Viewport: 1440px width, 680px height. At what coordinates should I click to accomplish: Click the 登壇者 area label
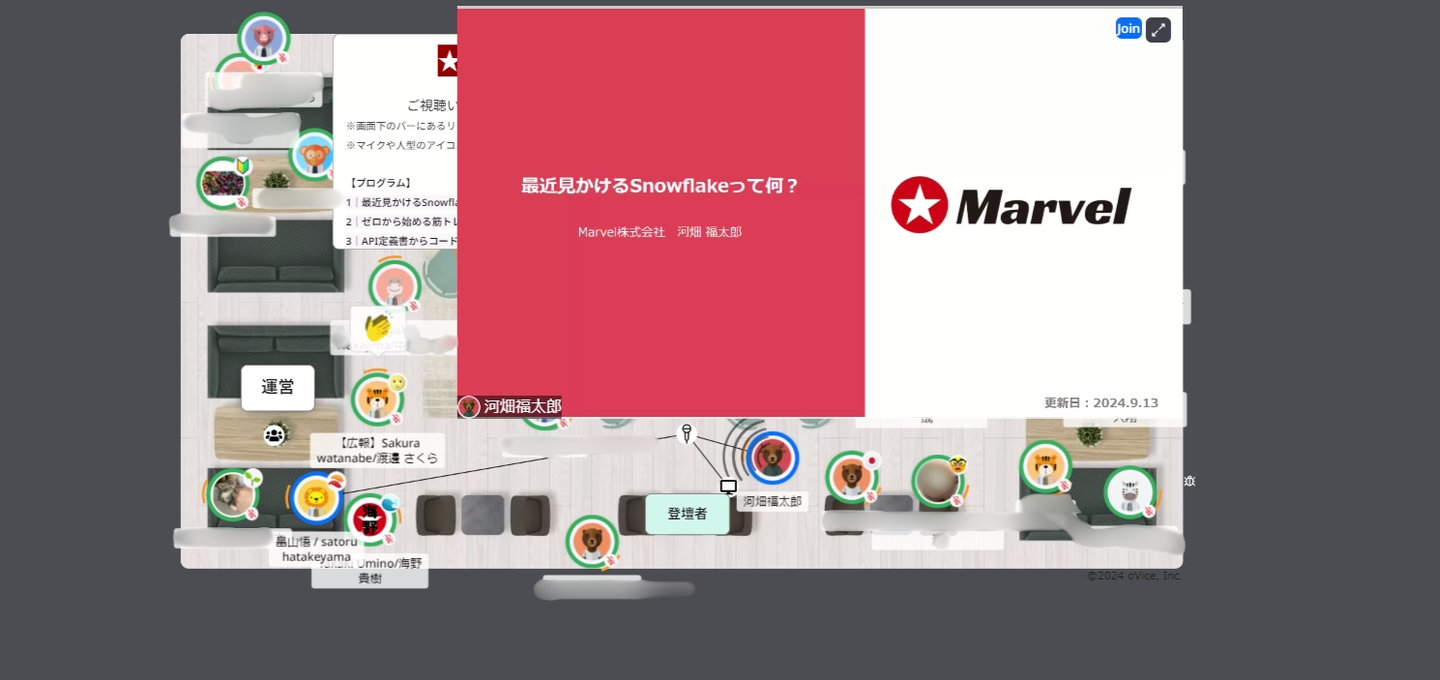coord(687,514)
